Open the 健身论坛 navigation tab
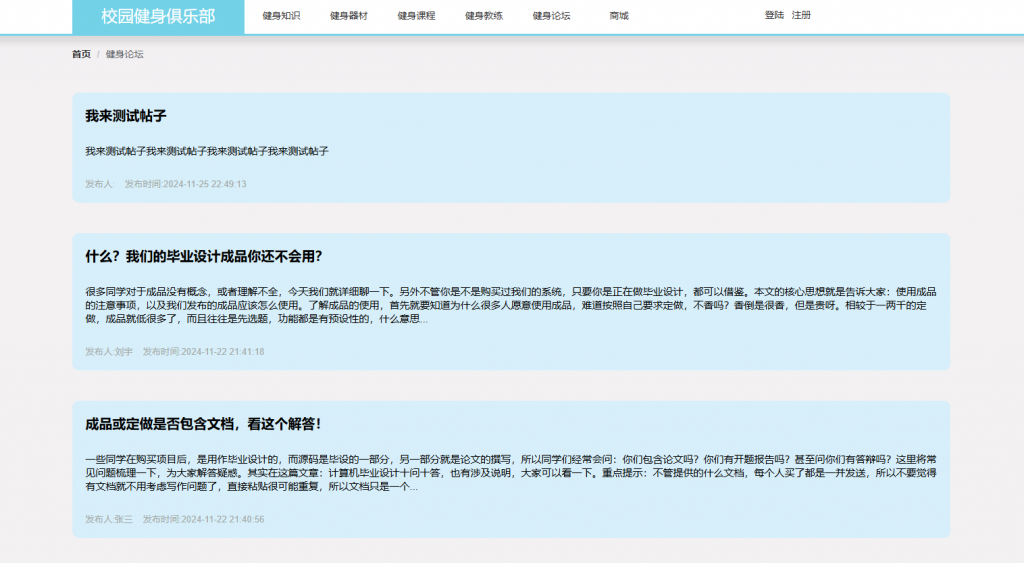This screenshot has height=563, width=1024. tap(551, 16)
